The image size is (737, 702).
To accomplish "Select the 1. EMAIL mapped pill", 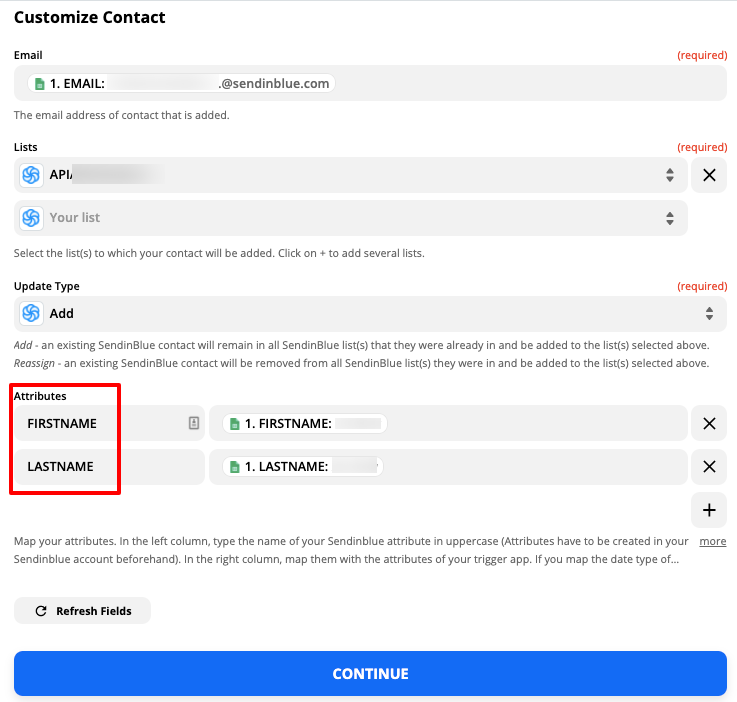I will point(181,84).
